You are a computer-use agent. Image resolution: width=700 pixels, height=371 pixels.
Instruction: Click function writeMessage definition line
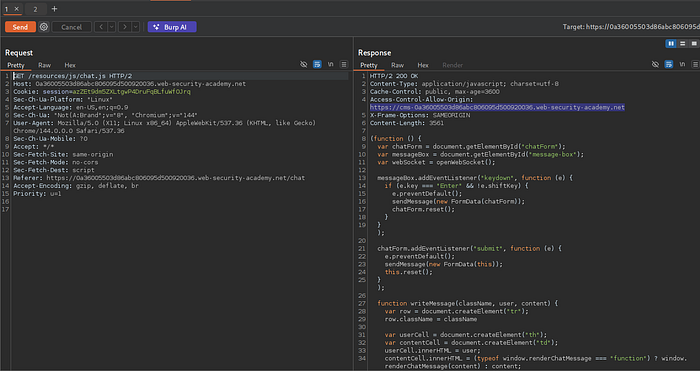(468, 303)
